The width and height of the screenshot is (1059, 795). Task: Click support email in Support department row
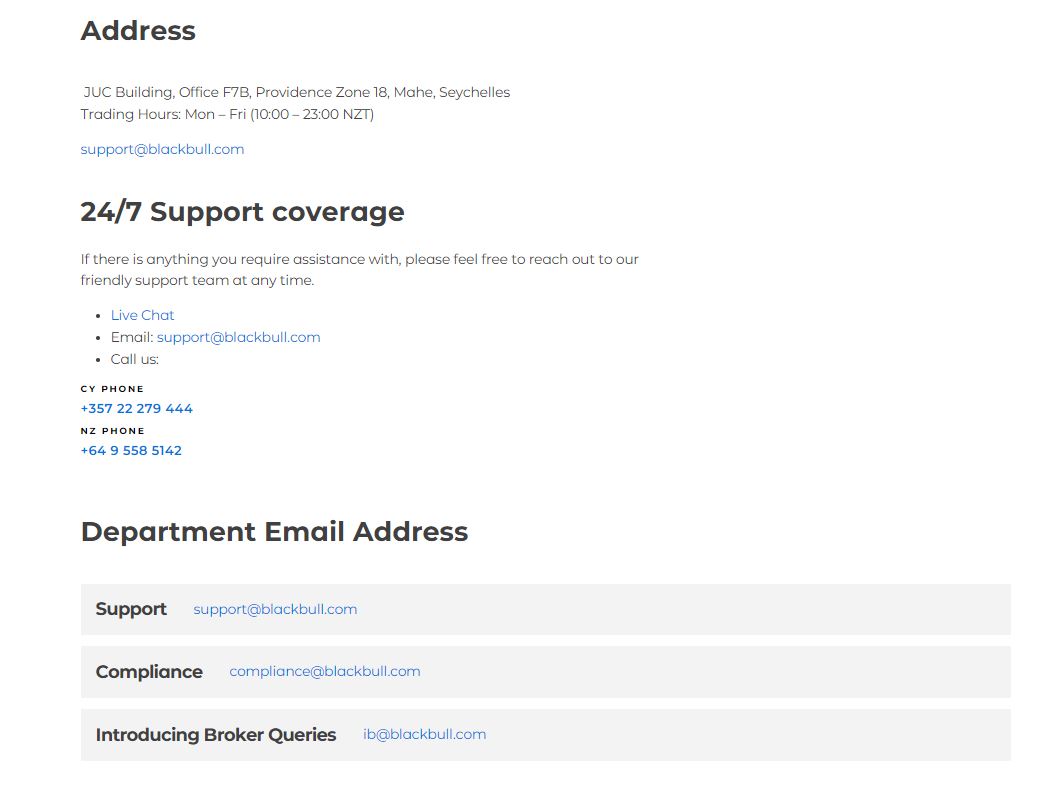(275, 609)
